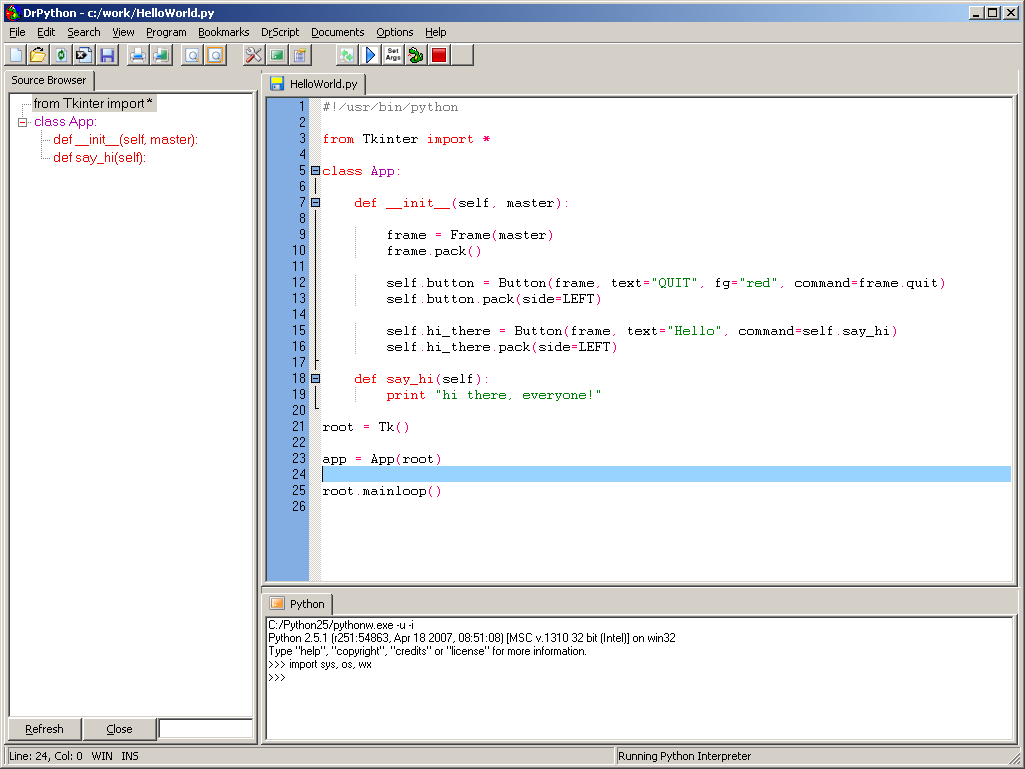Click the orange icon on the Python tab
The width and height of the screenshot is (1025, 769).
coord(277,604)
